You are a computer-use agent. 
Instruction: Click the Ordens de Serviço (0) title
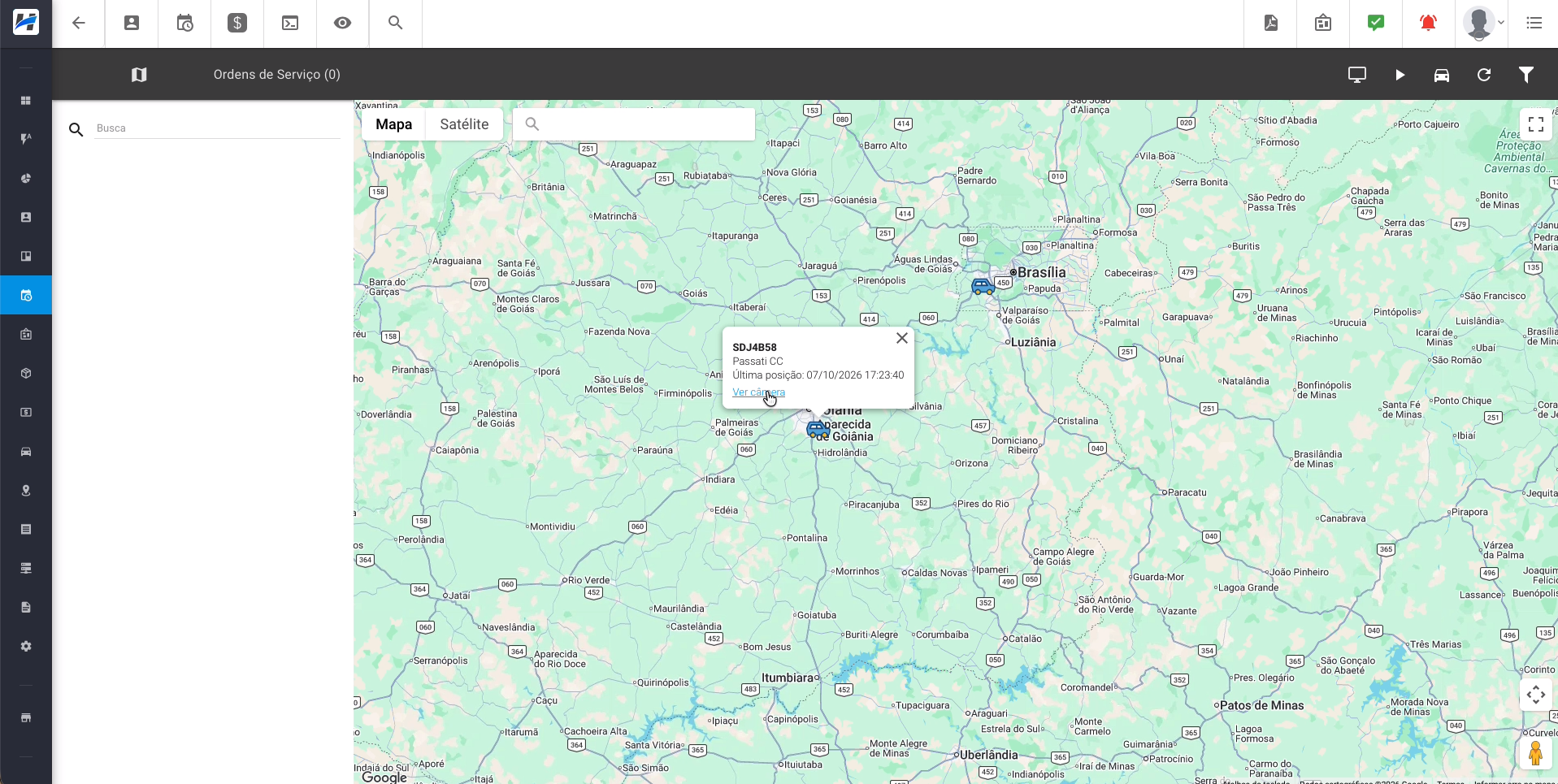277,75
